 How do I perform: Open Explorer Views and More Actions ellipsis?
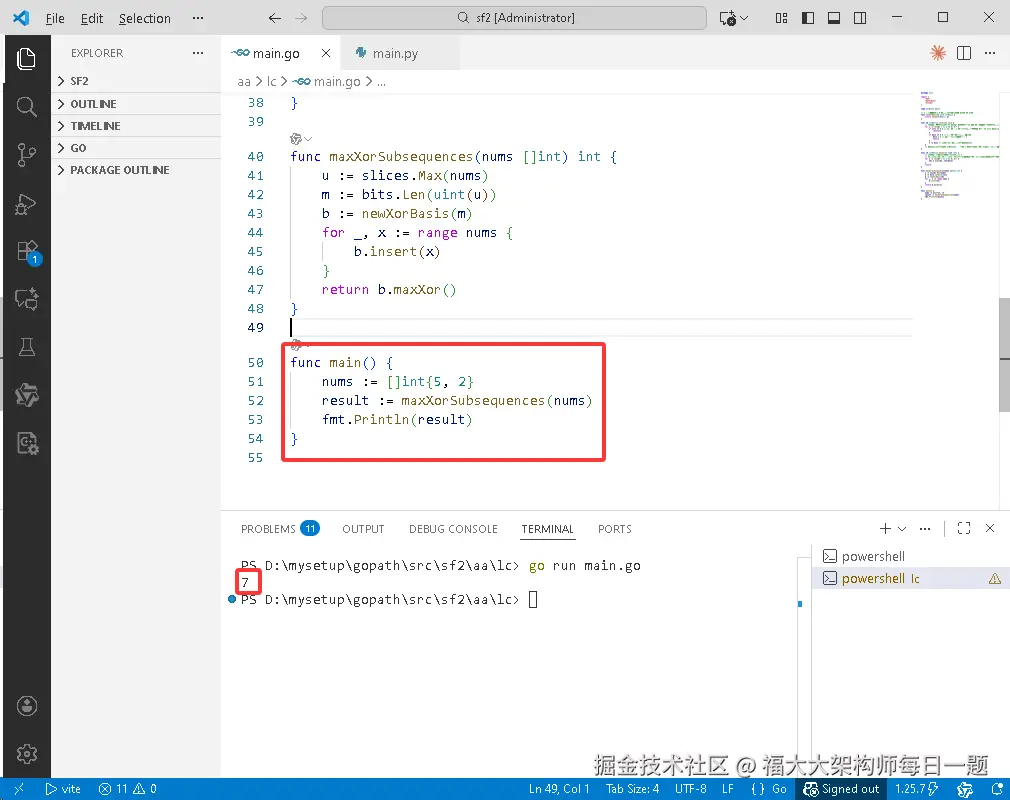pyautogui.click(x=198, y=53)
